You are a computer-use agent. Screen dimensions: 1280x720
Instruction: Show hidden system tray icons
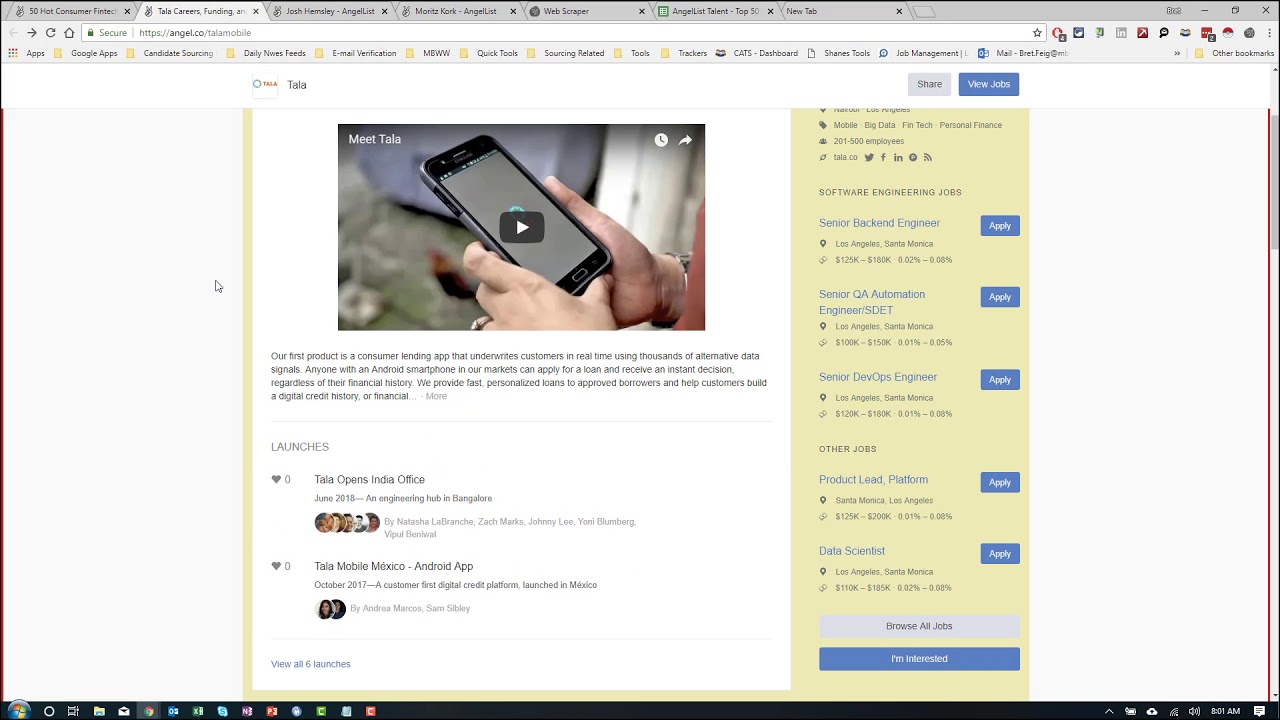(x=1108, y=711)
